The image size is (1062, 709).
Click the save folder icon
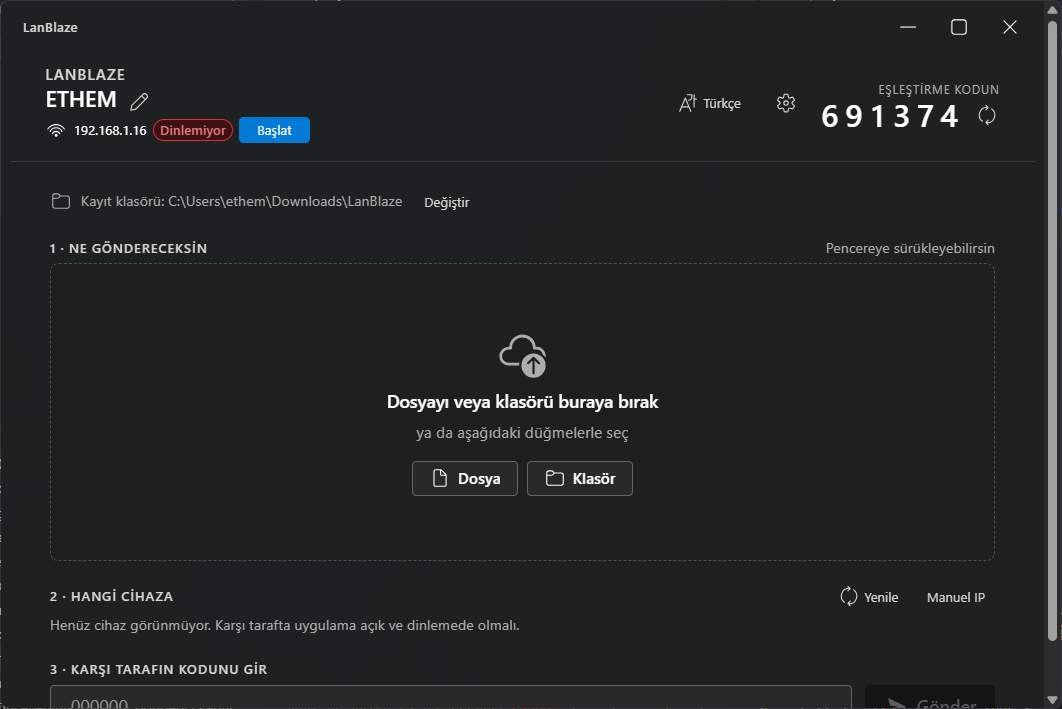pyautogui.click(x=61, y=201)
